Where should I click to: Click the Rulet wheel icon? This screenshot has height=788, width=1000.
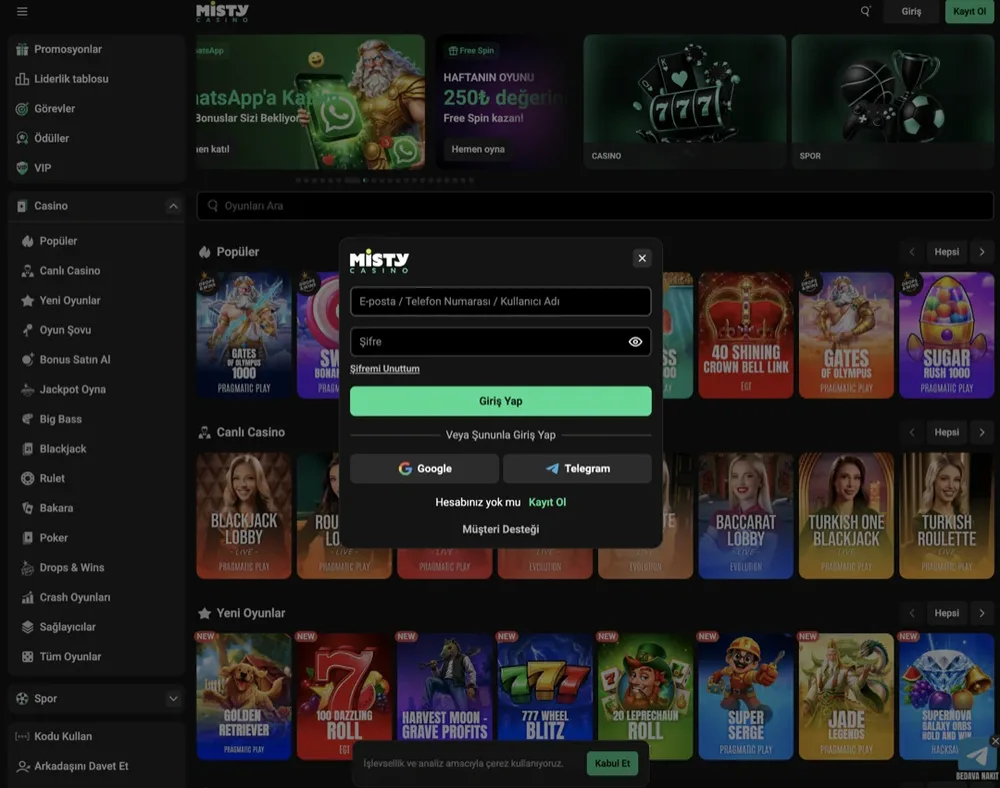click(27, 478)
